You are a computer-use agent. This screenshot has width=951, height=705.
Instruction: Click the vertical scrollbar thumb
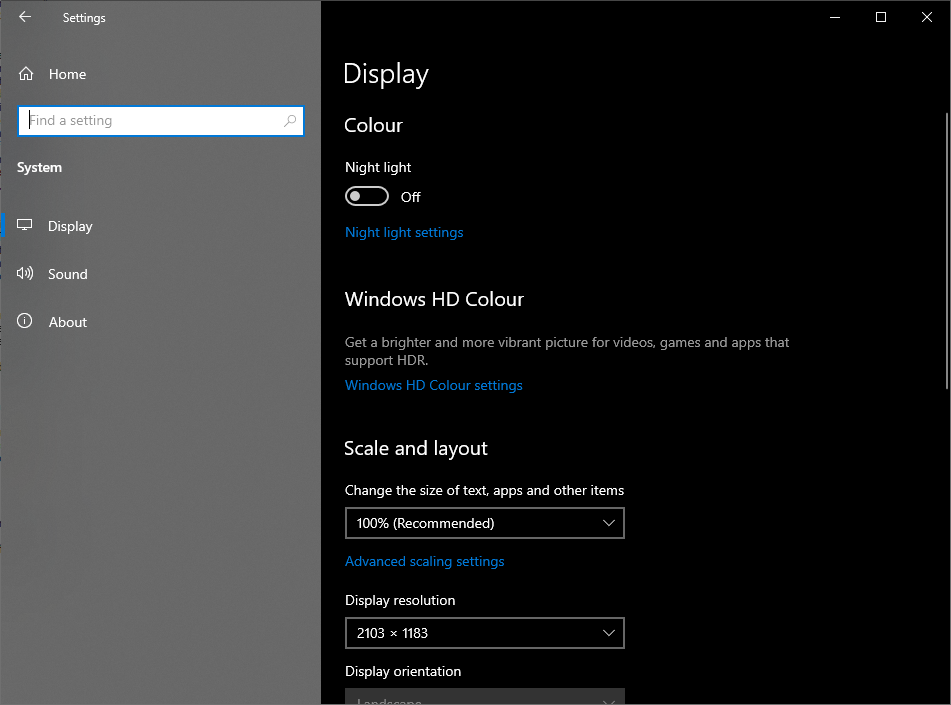947,251
